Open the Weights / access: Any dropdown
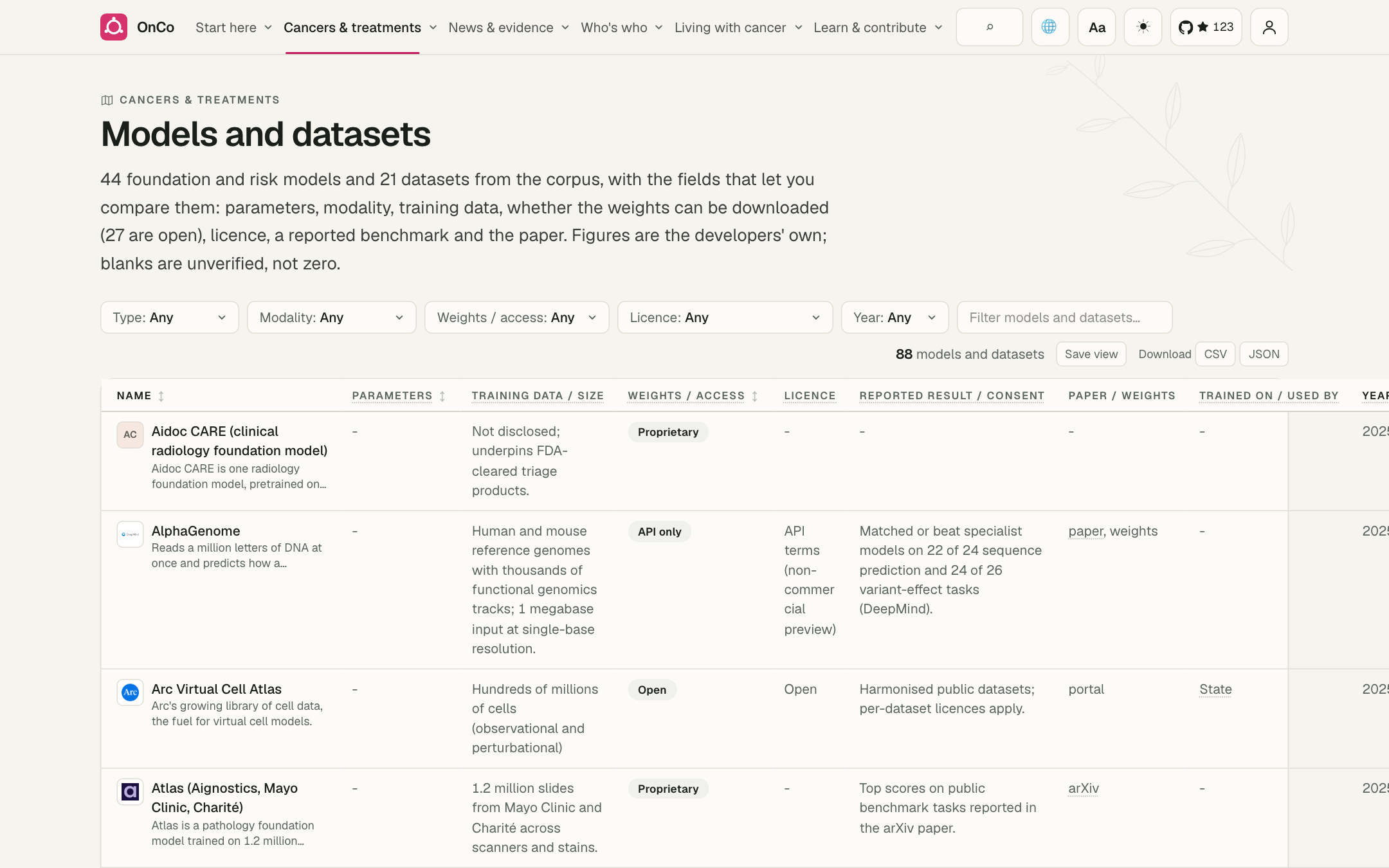The image size is (1389, 868). [517, 318]
